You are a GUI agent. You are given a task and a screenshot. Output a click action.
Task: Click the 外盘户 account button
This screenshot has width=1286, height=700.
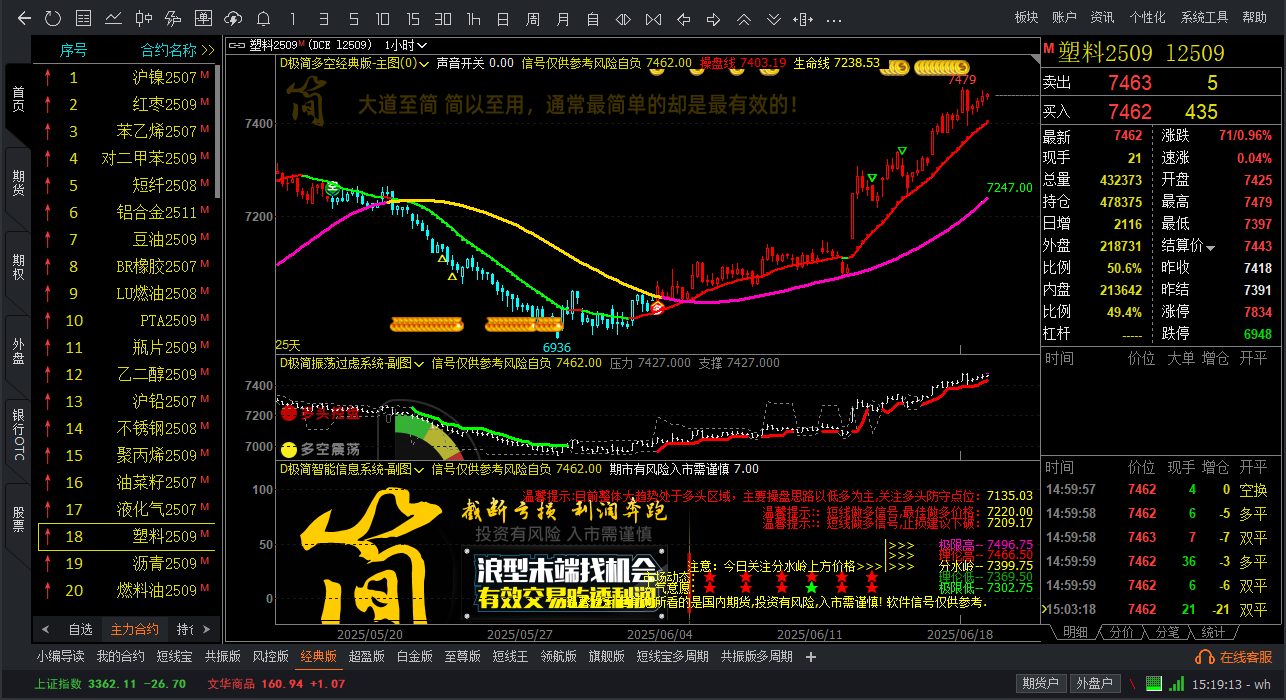(x=1093, y=683)
